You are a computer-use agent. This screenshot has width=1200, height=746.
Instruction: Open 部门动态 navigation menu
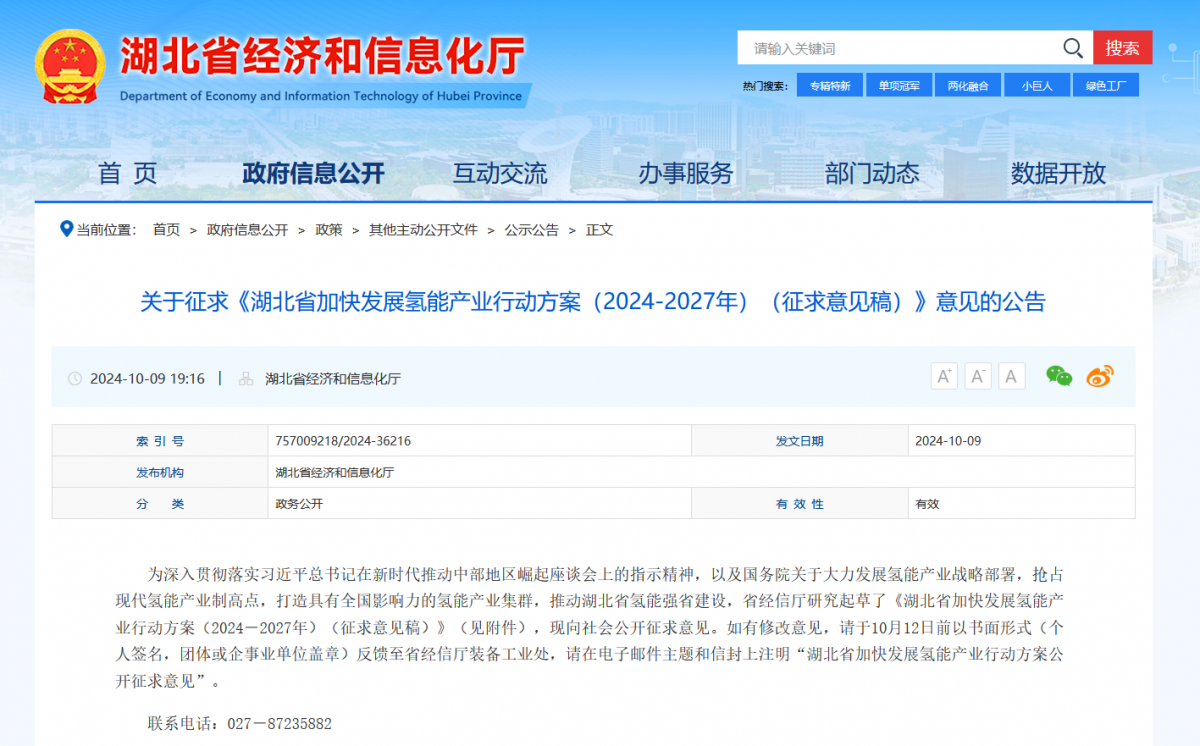point(872,173)
